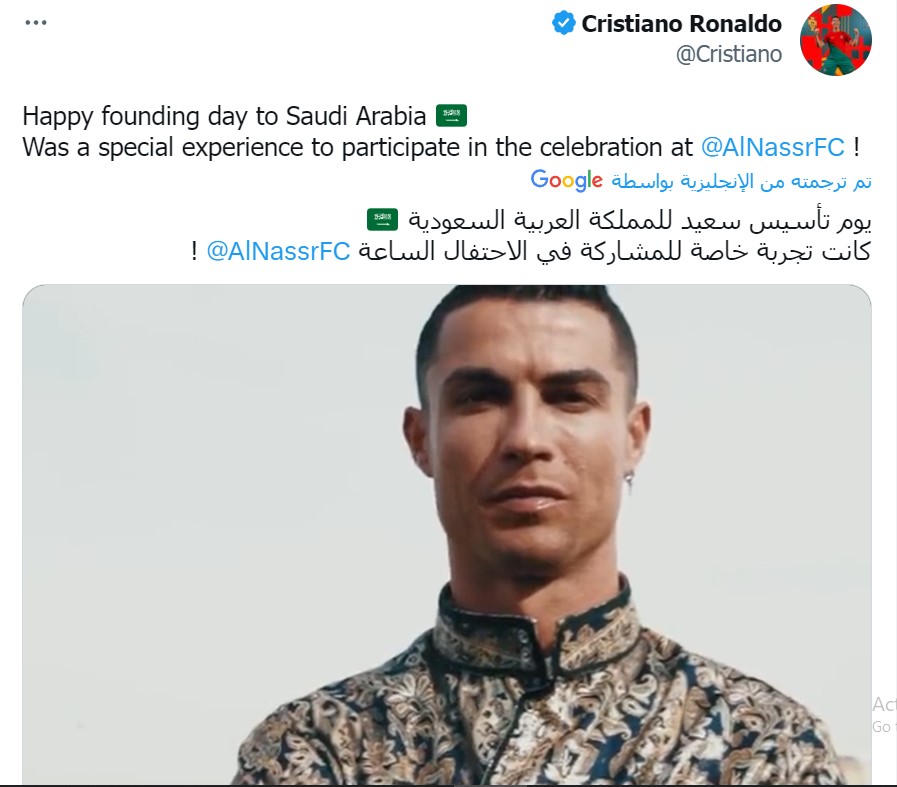
Task: Click the 'Was a special experience' sentence
Action: 440,148
